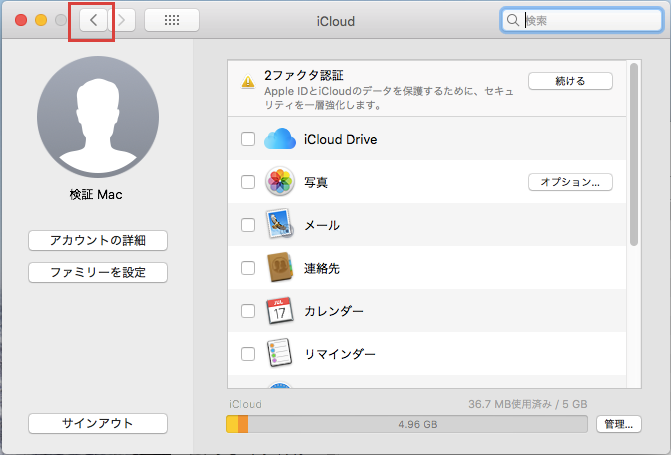Click the 連絡先 label text

click(x=322, y=268)
